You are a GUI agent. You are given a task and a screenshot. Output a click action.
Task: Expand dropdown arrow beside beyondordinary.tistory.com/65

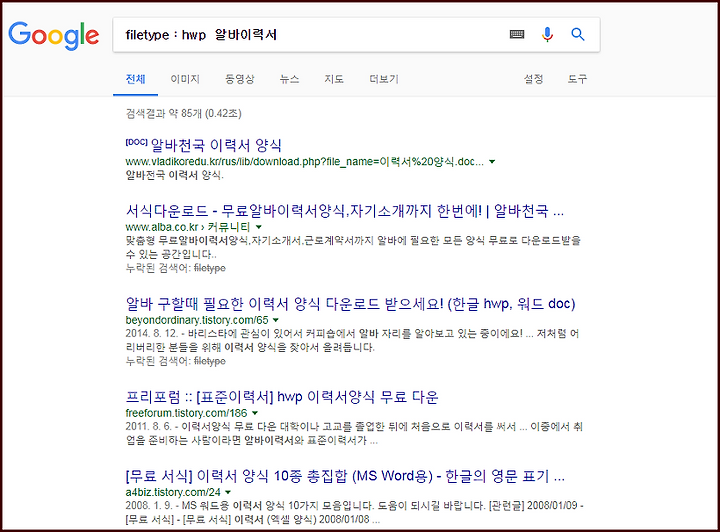(276, 320)
